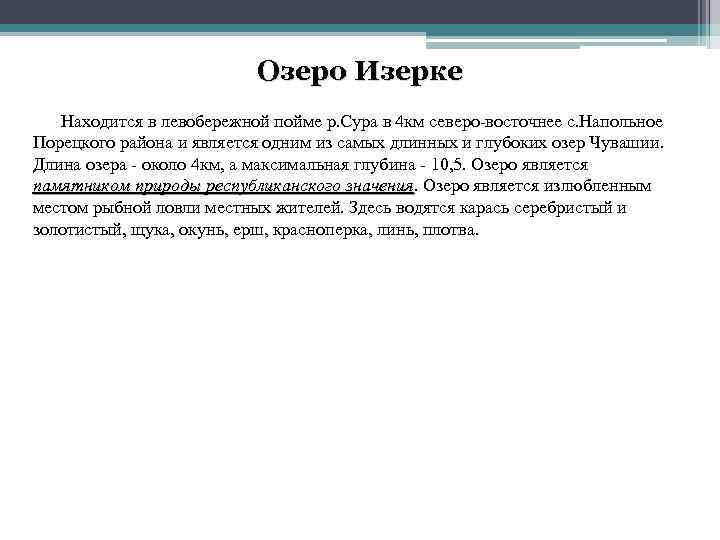Click the words 'карась серебристый'

536,208
